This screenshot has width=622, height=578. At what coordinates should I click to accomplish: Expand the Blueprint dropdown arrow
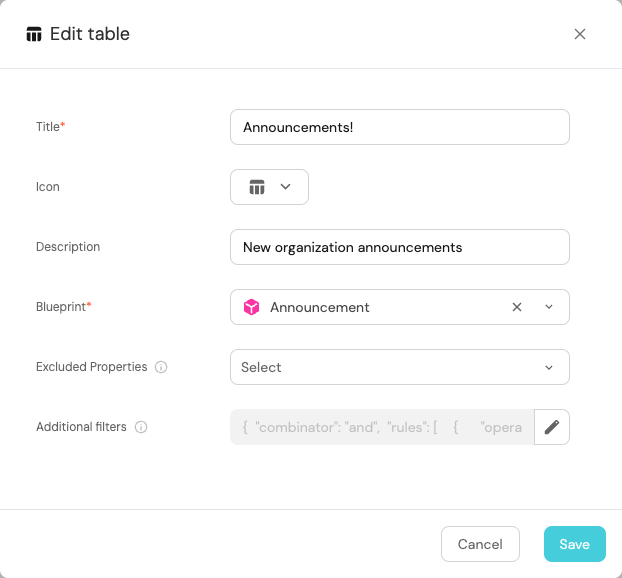[549, 307]
